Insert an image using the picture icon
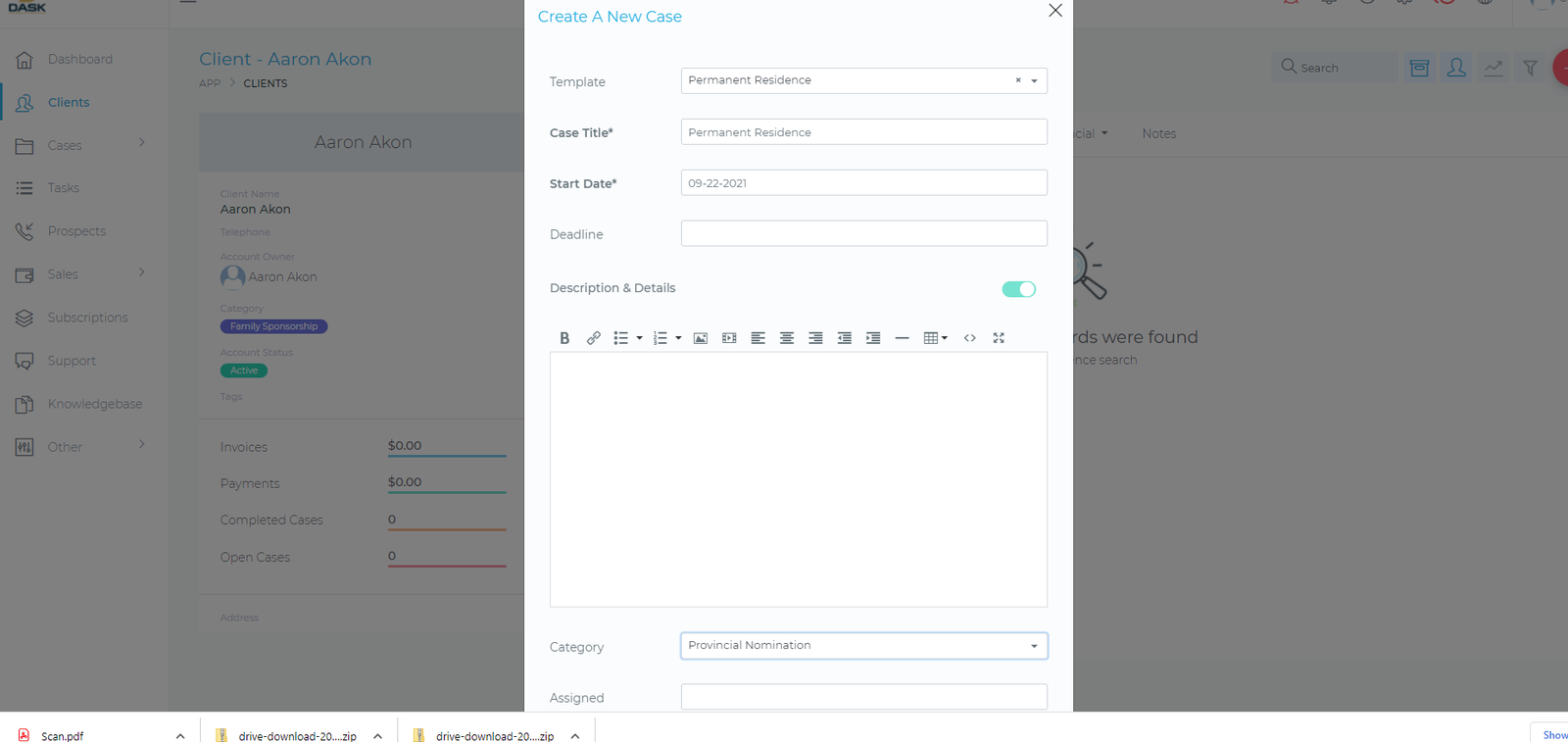Screen dimensions: 1568x742 tap(700, 338)
